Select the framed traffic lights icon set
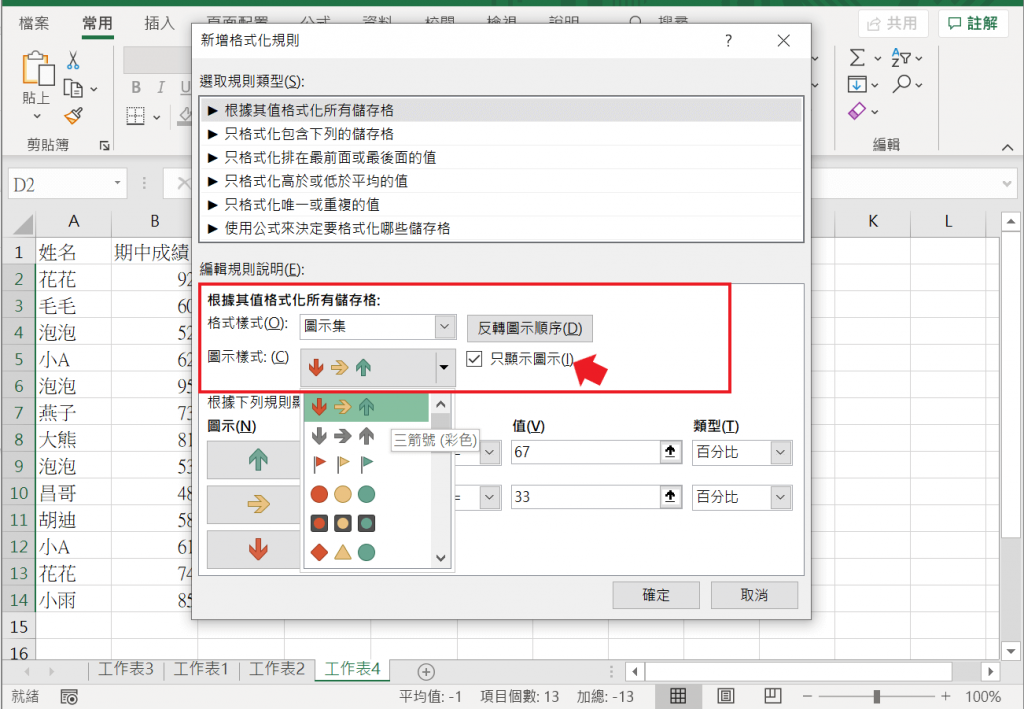The image size is (1024, 709). pyautogui.click(x=342, y=523)
